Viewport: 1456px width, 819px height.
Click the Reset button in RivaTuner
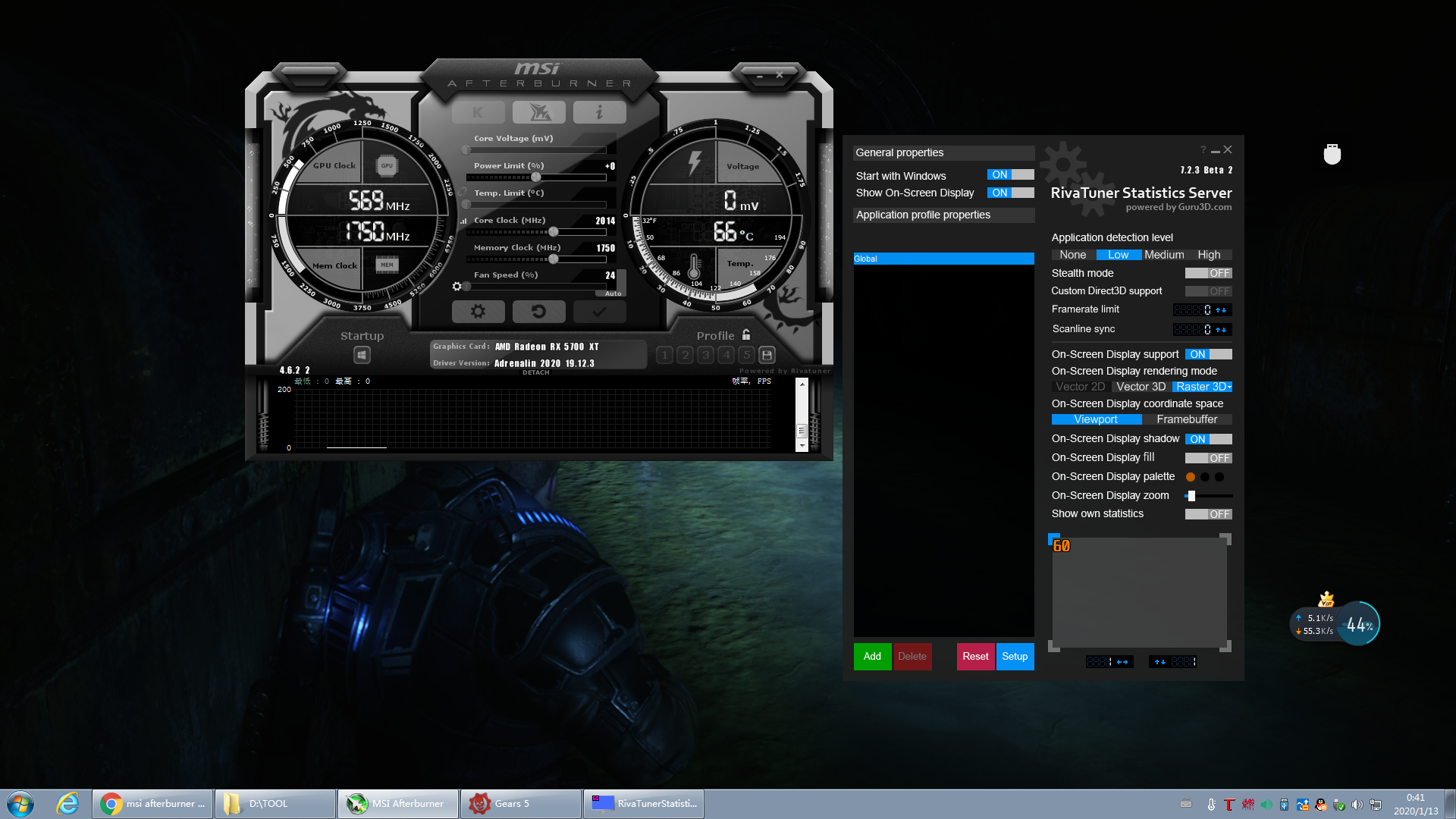975,657
